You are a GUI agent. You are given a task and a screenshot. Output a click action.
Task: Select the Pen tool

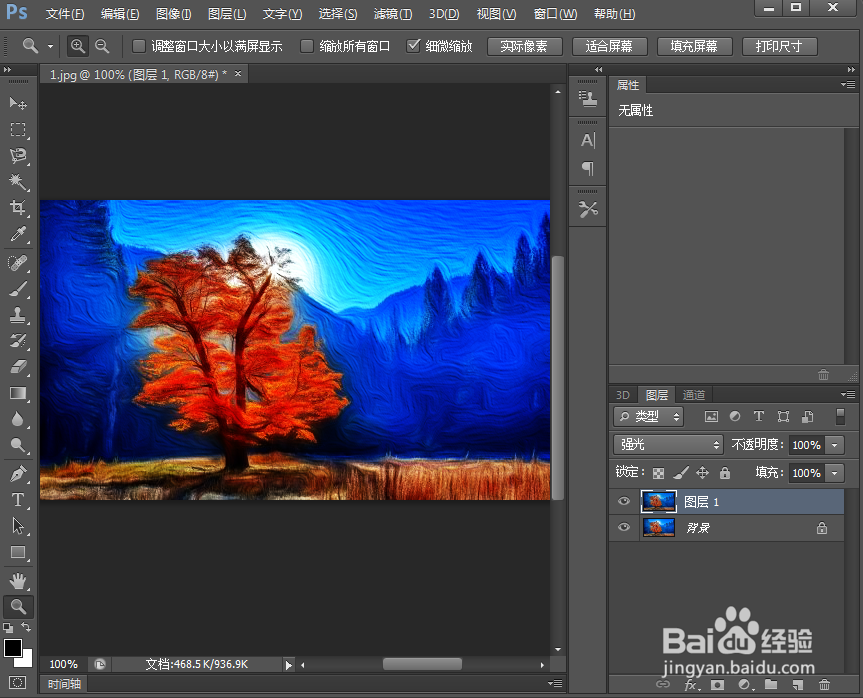[18, 473]
